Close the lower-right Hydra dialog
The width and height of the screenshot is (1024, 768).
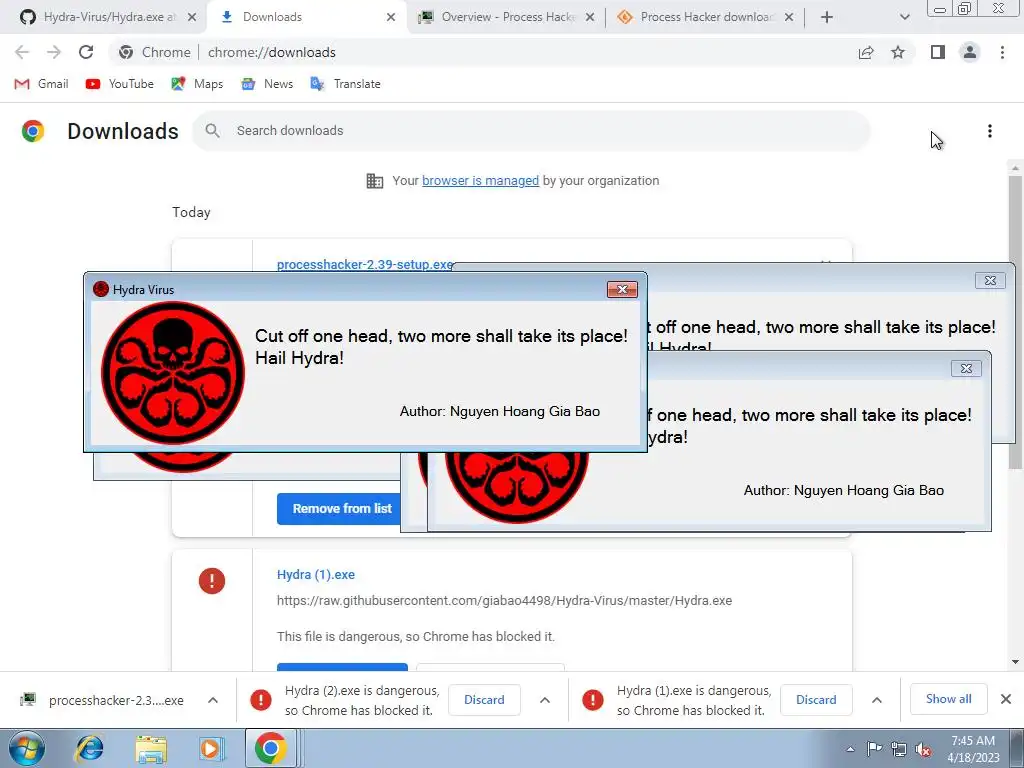[x=966, y=368]
